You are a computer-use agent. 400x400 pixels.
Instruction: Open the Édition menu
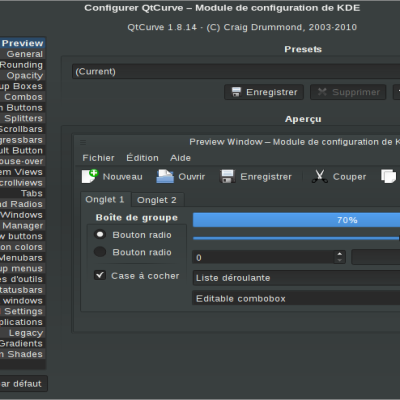coord(142,158)
